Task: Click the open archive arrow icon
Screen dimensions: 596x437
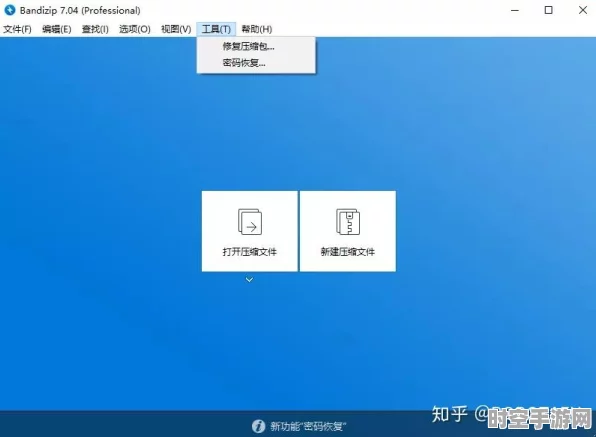Action: [x=250, y=222]
